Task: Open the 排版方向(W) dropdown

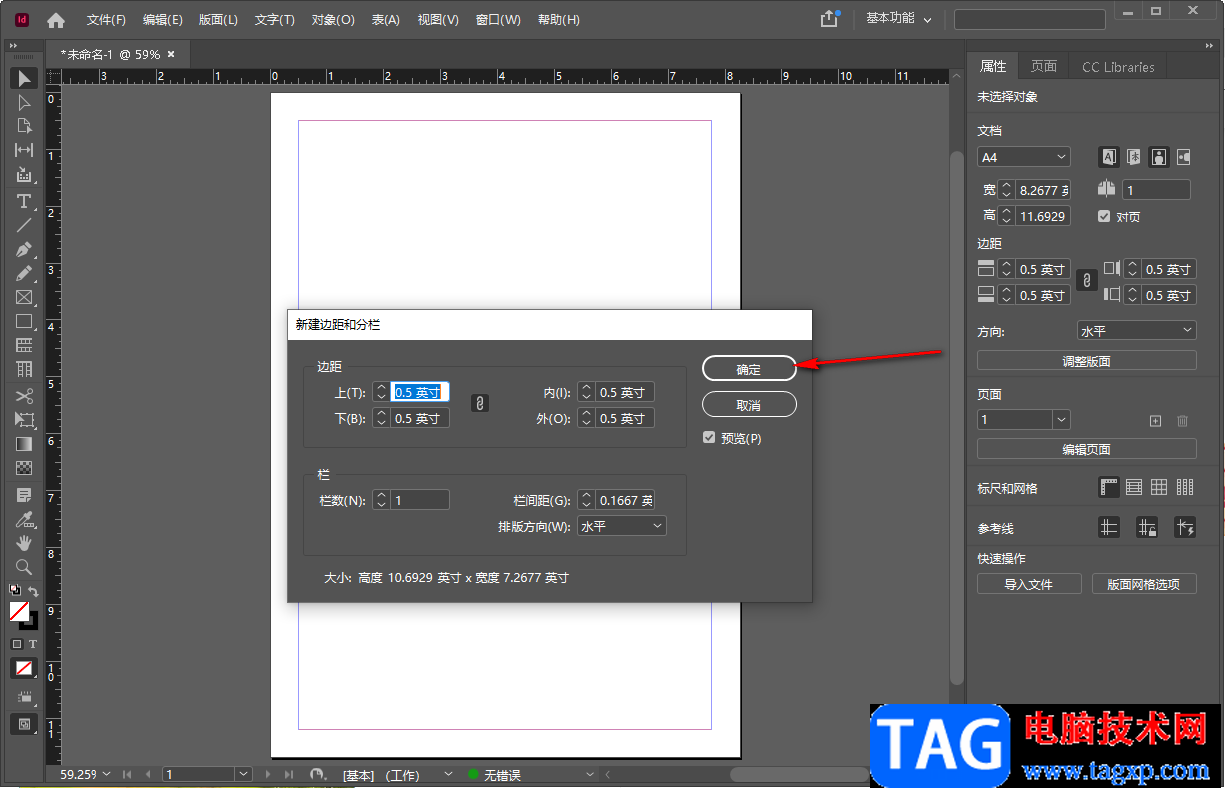Action: click(621, 526)
